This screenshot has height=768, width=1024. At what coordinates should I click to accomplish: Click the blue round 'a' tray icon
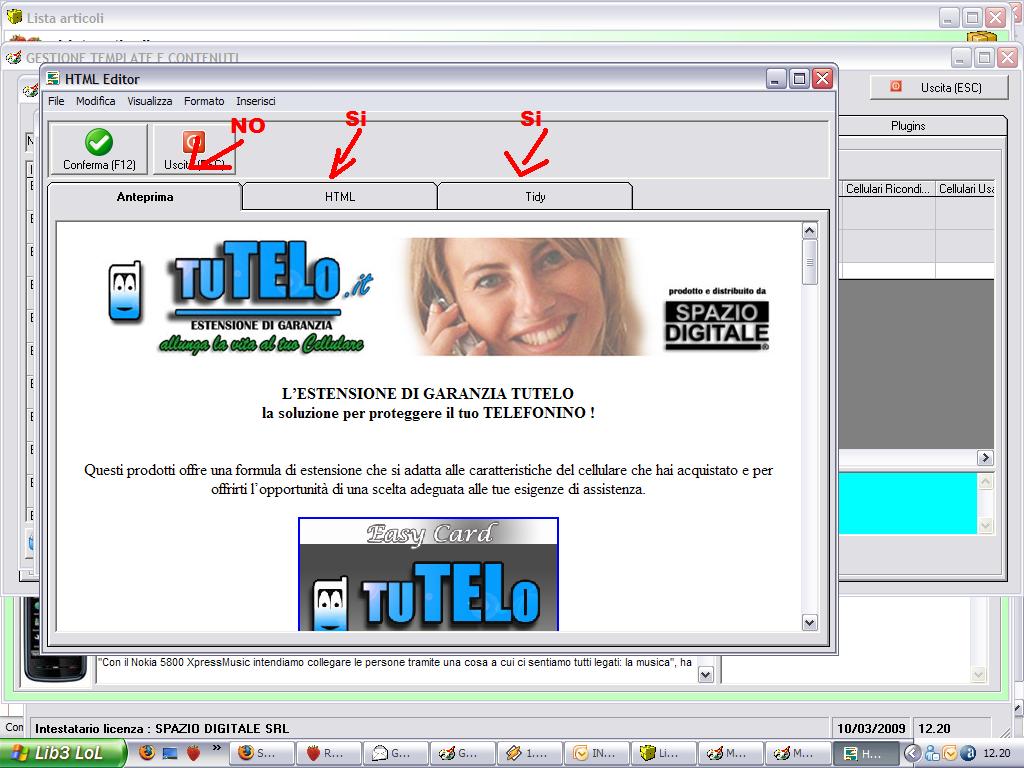(x=968, y=753)
